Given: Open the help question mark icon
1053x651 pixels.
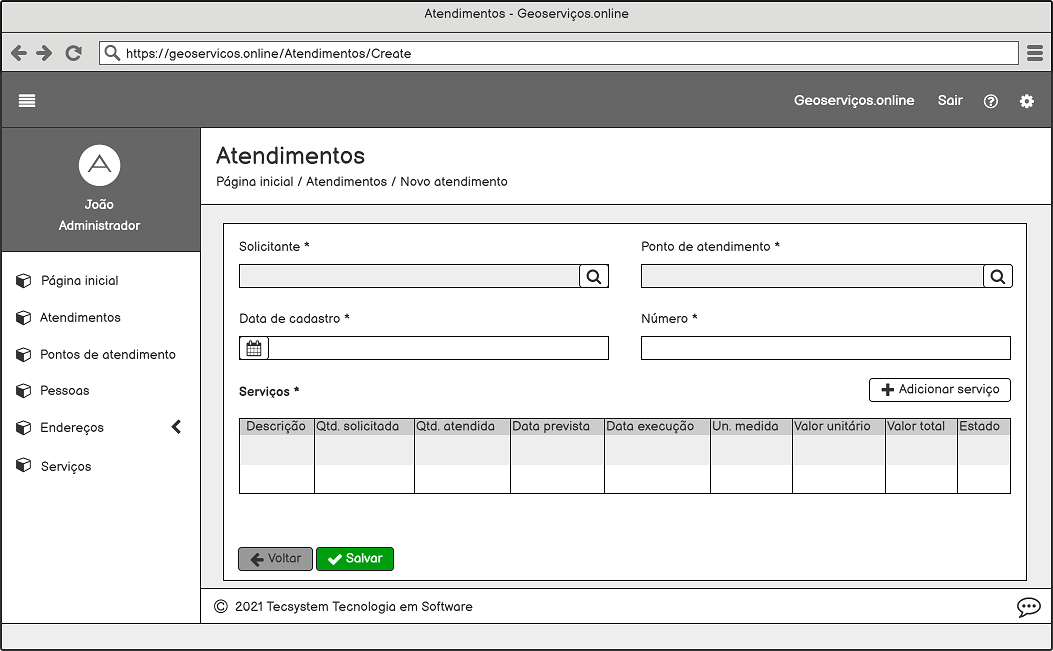Looking at the screenshot, I should (x=990, y=101).
